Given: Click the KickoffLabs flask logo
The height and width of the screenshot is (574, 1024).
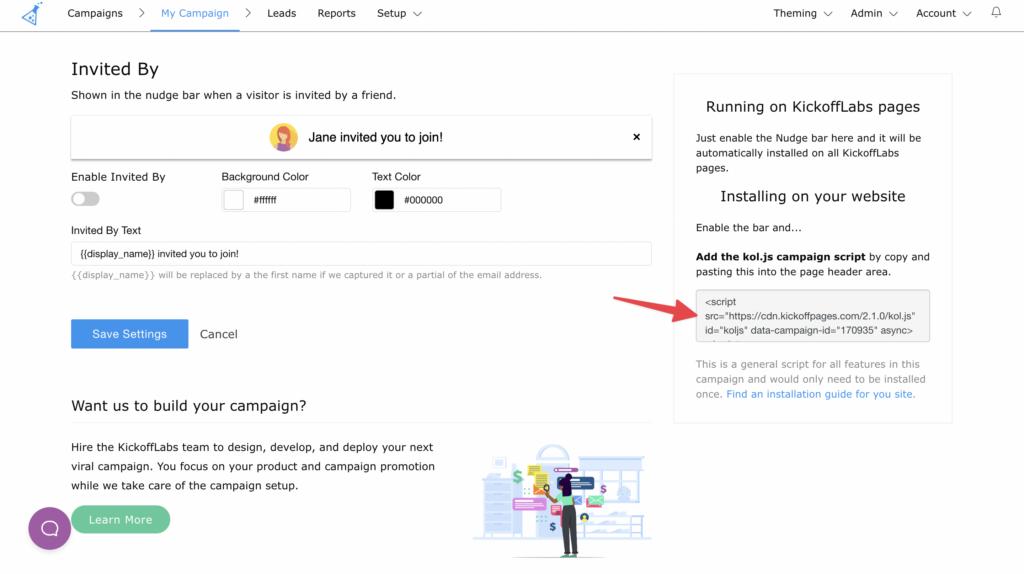Looking at the screenshot, I should (31, 14).
